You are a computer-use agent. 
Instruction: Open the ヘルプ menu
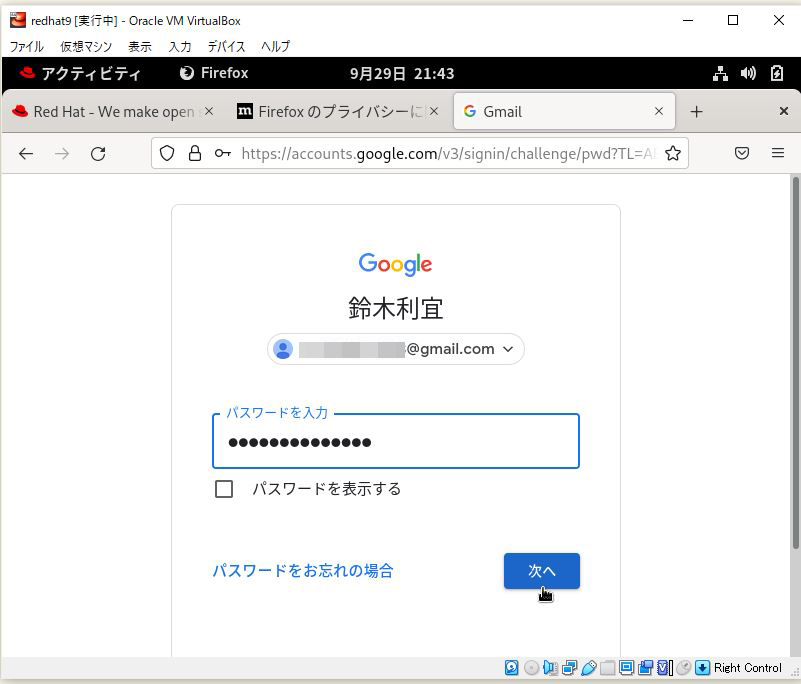275,46
